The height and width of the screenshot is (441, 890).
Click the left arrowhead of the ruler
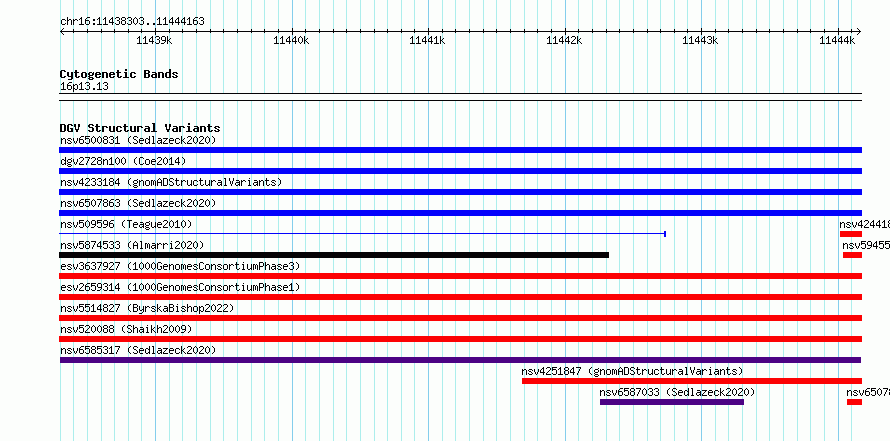[x=62, y=31]
